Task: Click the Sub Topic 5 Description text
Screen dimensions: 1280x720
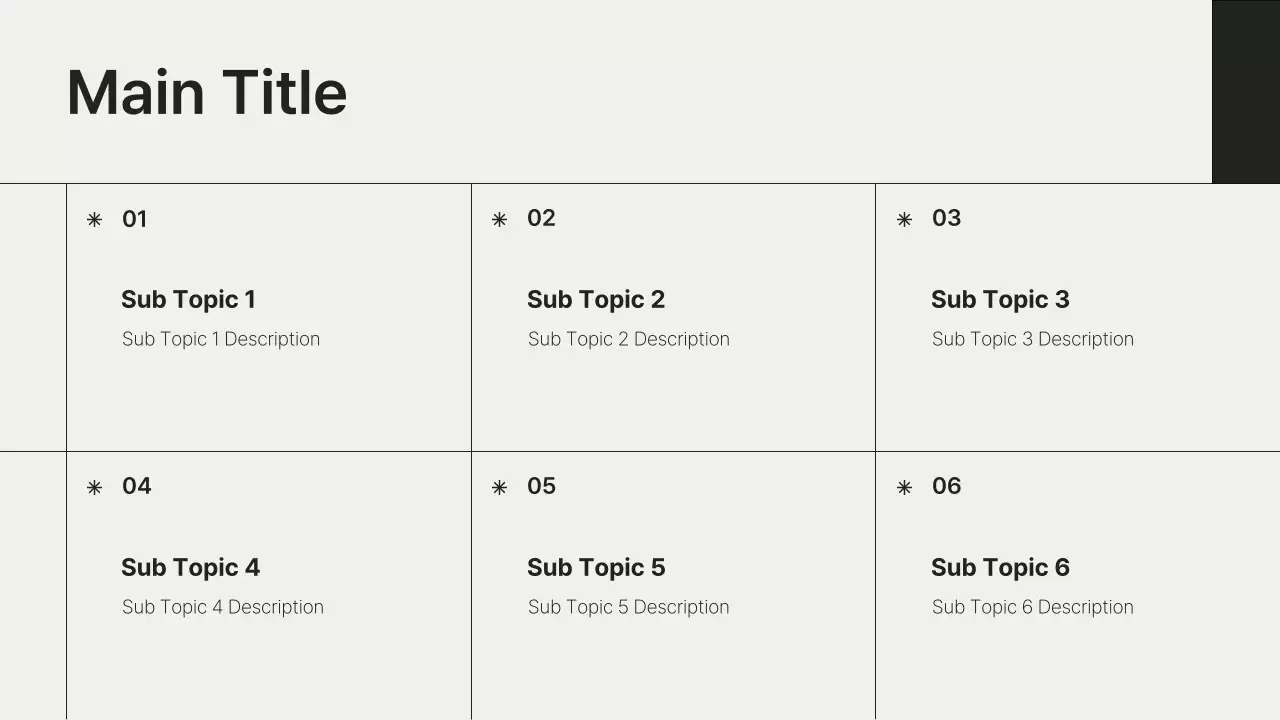Action: pyautogui.click(x=628, y=607)
